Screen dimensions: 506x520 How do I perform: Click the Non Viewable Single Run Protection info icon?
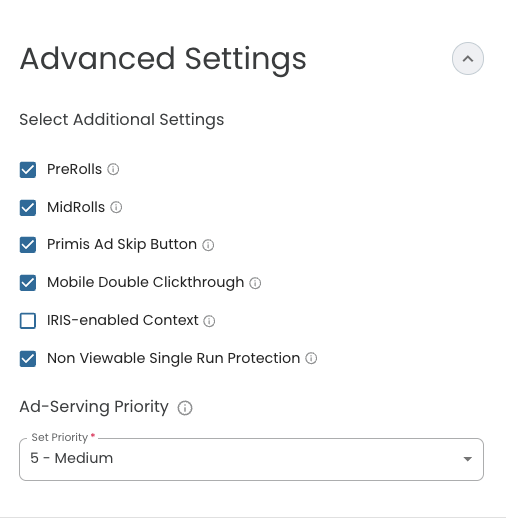311,359
